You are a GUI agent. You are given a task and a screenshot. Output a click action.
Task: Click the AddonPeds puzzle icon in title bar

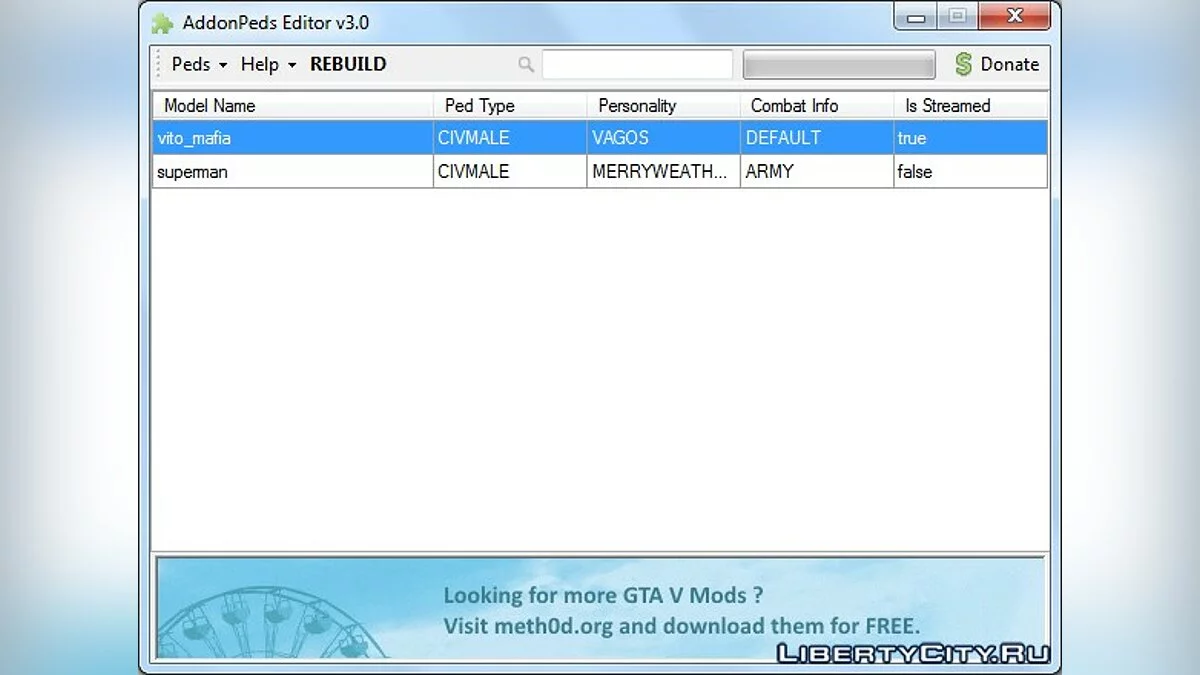click(x=162, y=22)
